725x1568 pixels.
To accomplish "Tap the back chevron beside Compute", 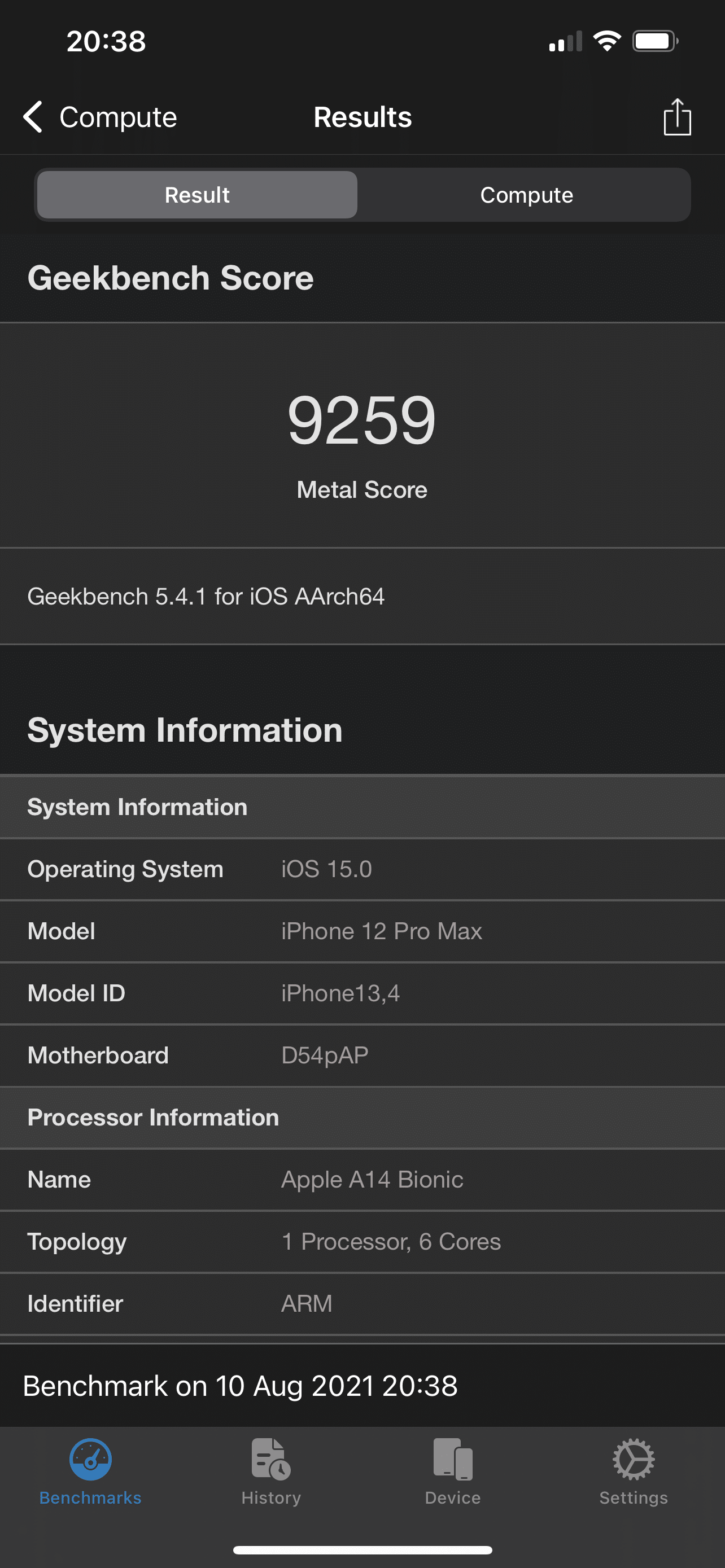I will 33,117.
